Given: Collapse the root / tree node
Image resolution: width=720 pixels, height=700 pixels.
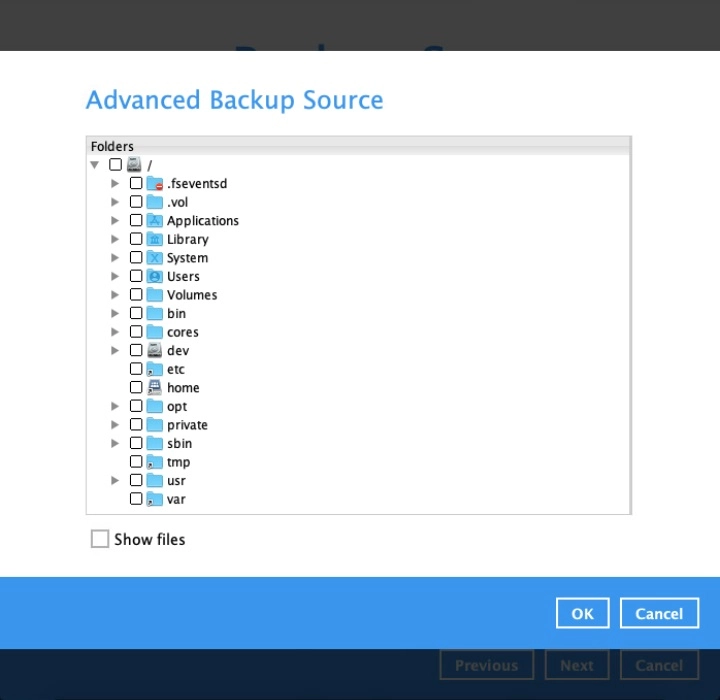Looking at the screenshot, I should point(95,164).
